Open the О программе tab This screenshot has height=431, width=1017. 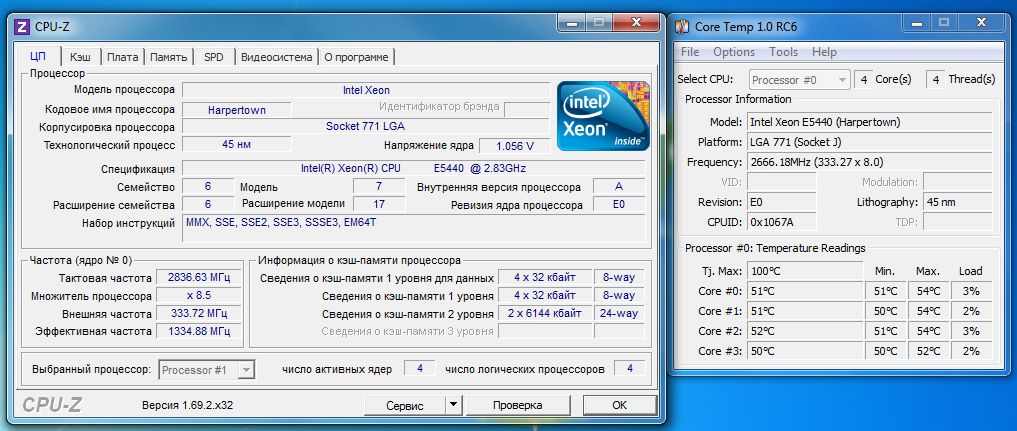coord(356,57)
